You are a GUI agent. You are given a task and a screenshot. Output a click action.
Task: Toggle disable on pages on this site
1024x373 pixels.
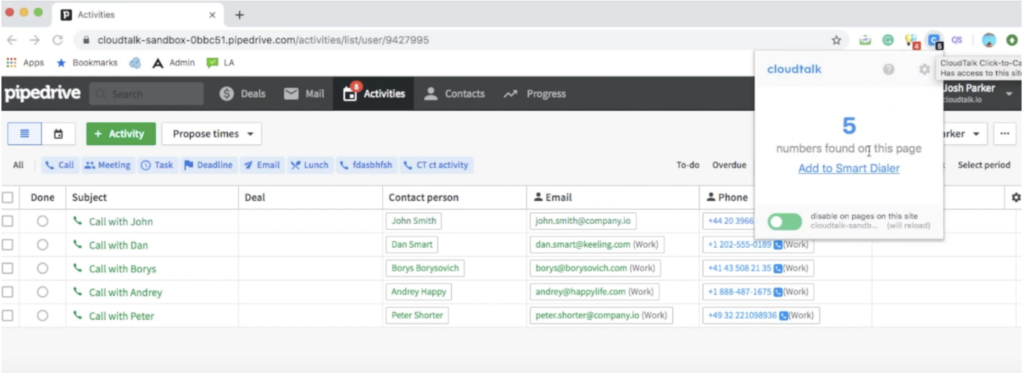click(784, 221)
